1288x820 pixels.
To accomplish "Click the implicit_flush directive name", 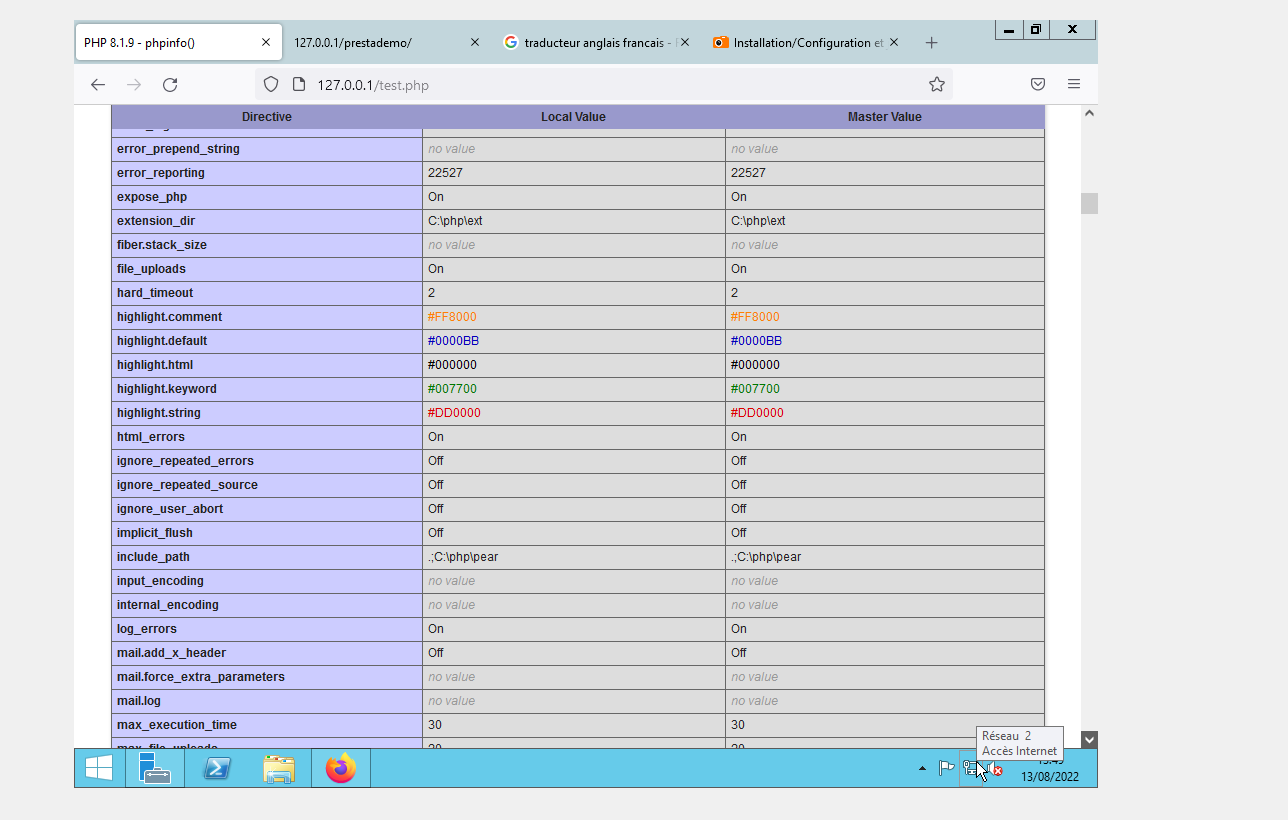I will pos(155,533).
